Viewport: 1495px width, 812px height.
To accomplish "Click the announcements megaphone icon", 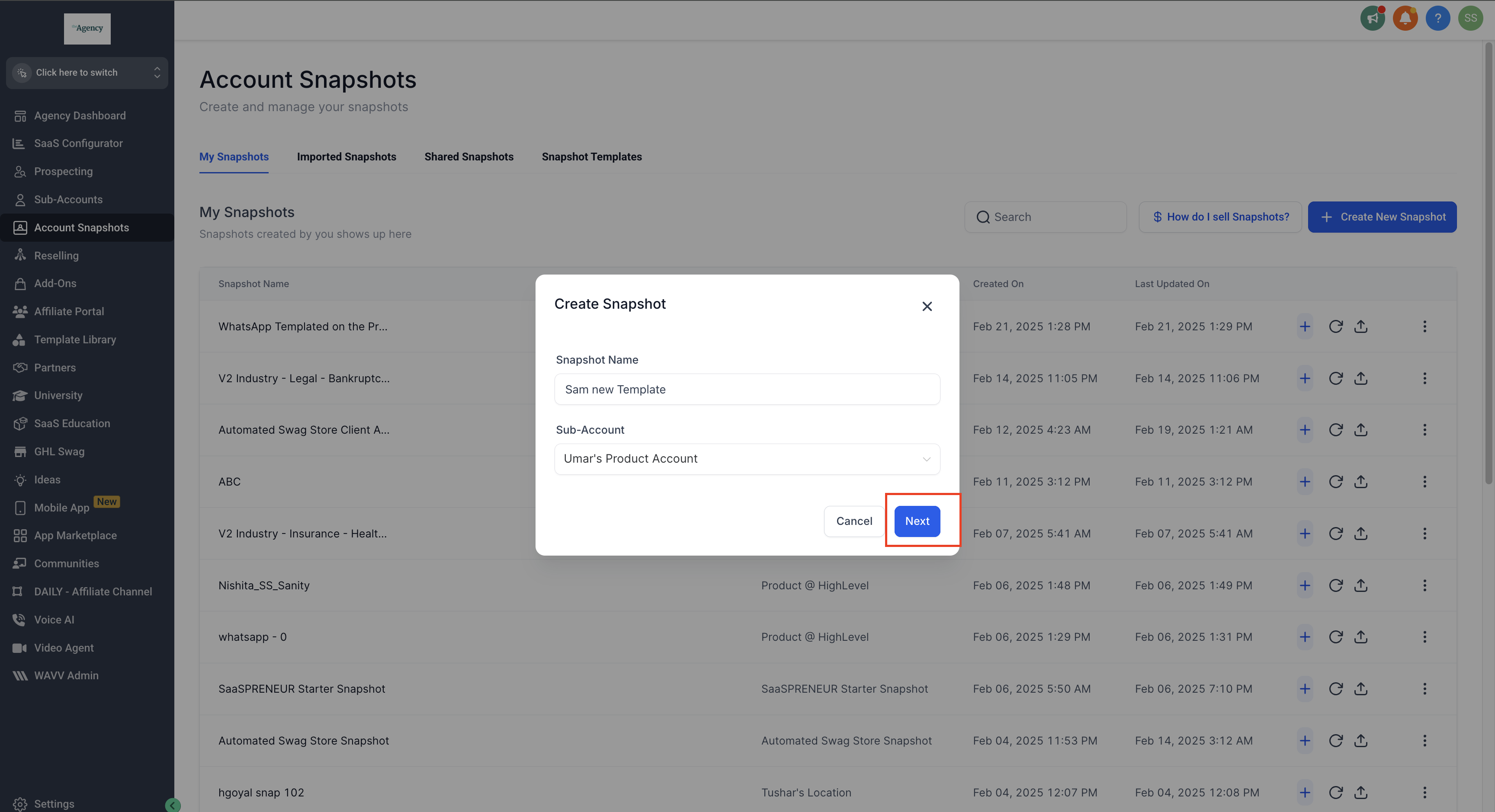I will pos(1372,18).
